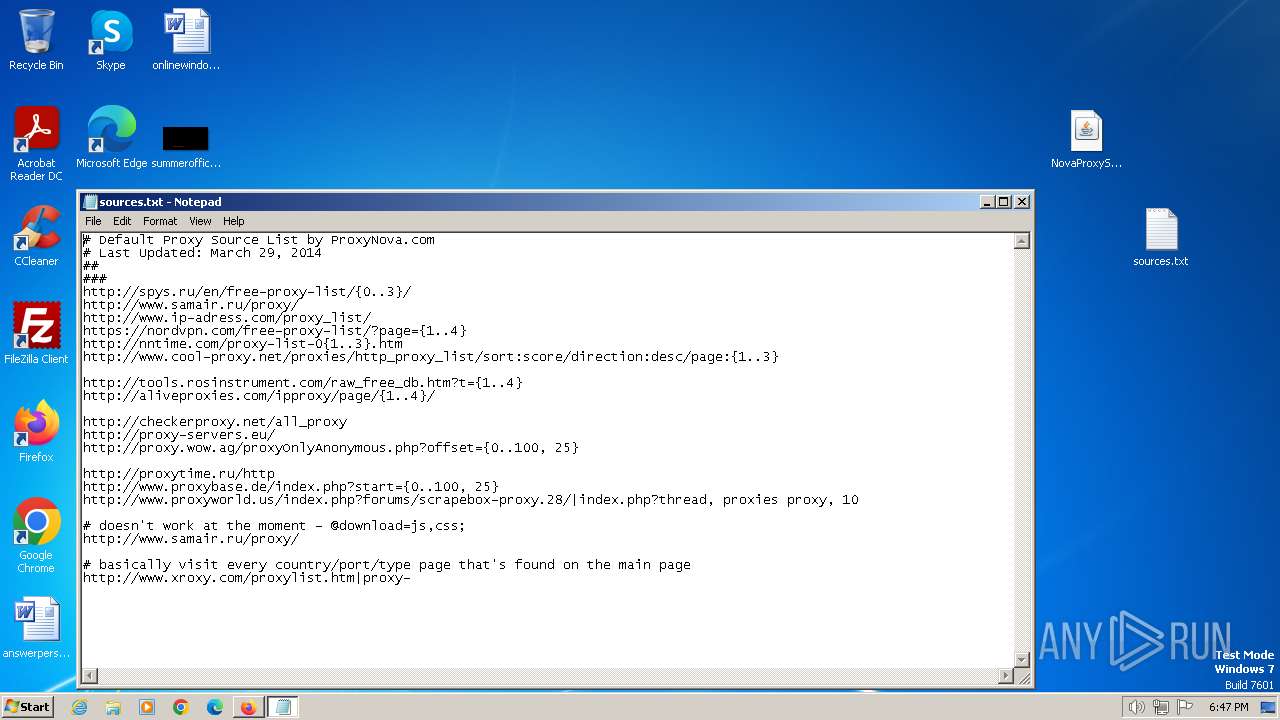The height and width of the screenshot is (720, 1280).
Task: Open CCleaner desktop shortcut
Action: (36, 236)
